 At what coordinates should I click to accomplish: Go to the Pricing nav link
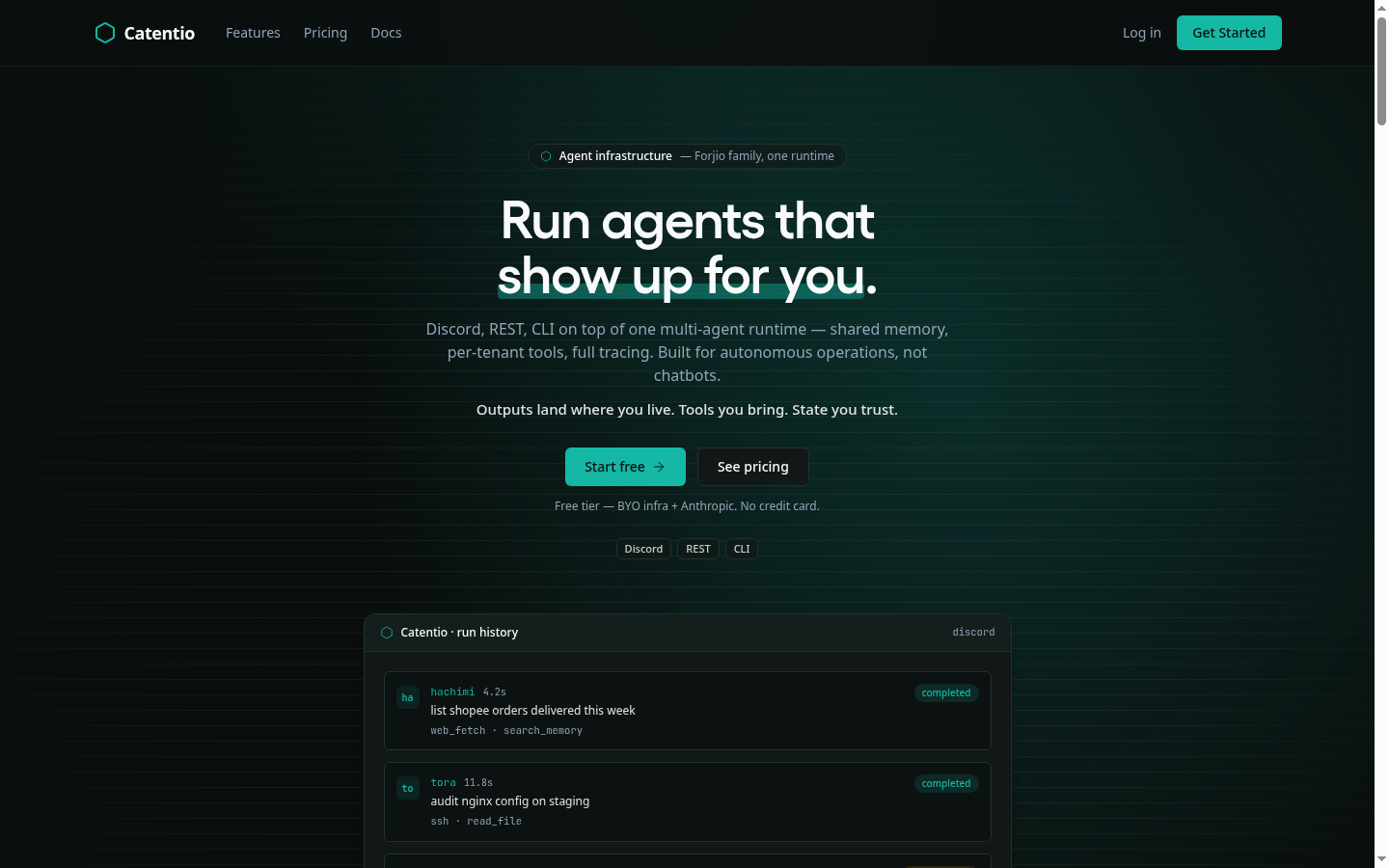[x=325, y=33]
